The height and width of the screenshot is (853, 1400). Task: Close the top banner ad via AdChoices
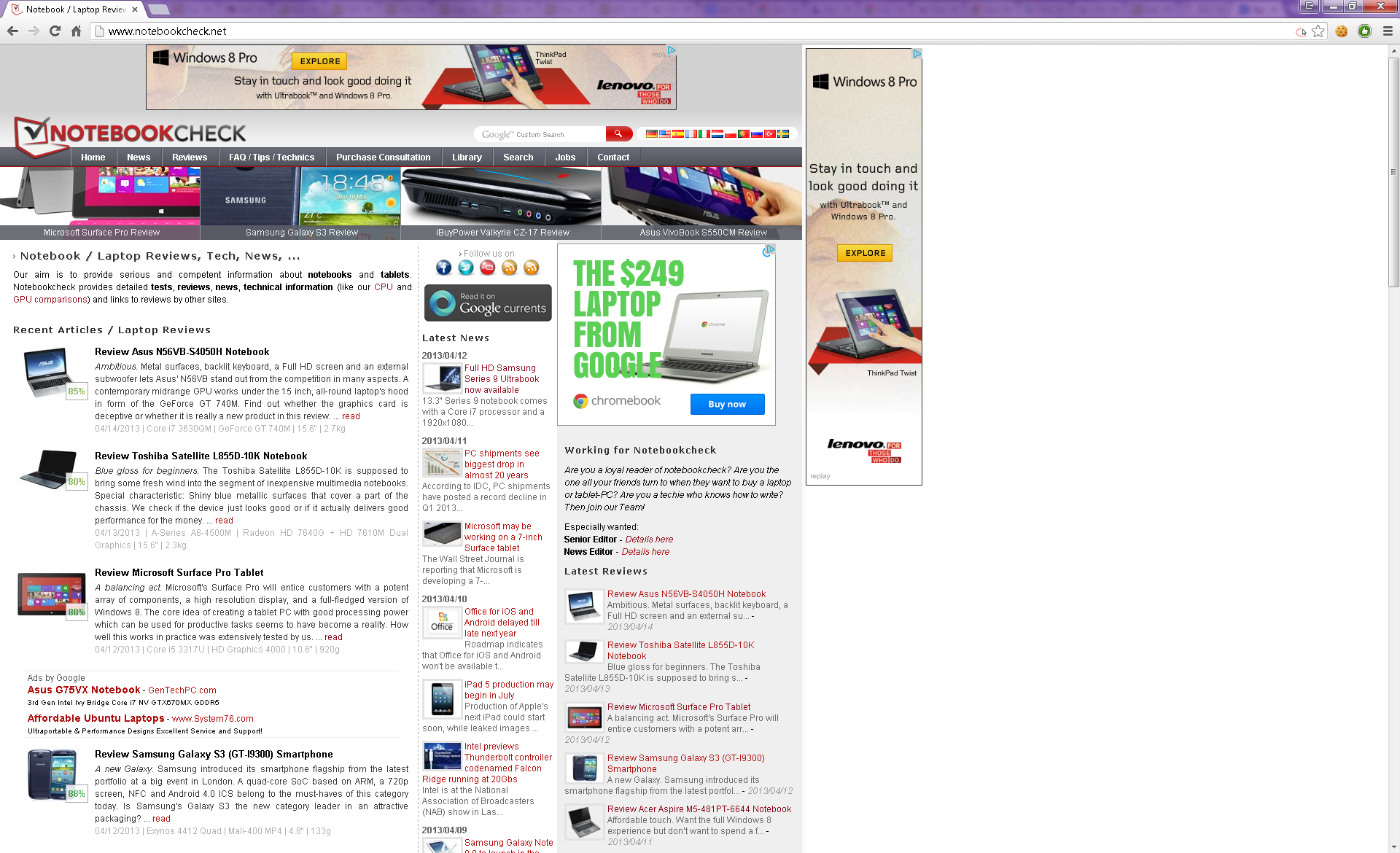point(671,50)
